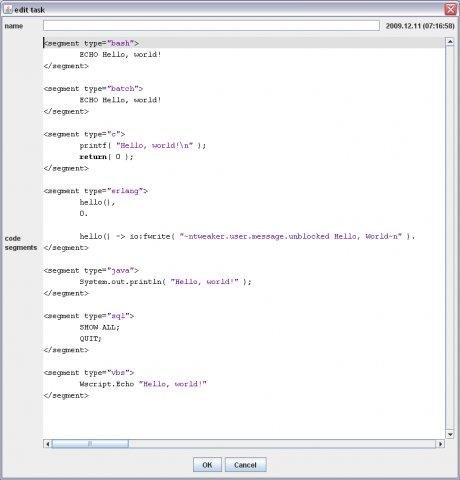Click the segment type="java" line
460x480 pixels.
pos(91,270)
